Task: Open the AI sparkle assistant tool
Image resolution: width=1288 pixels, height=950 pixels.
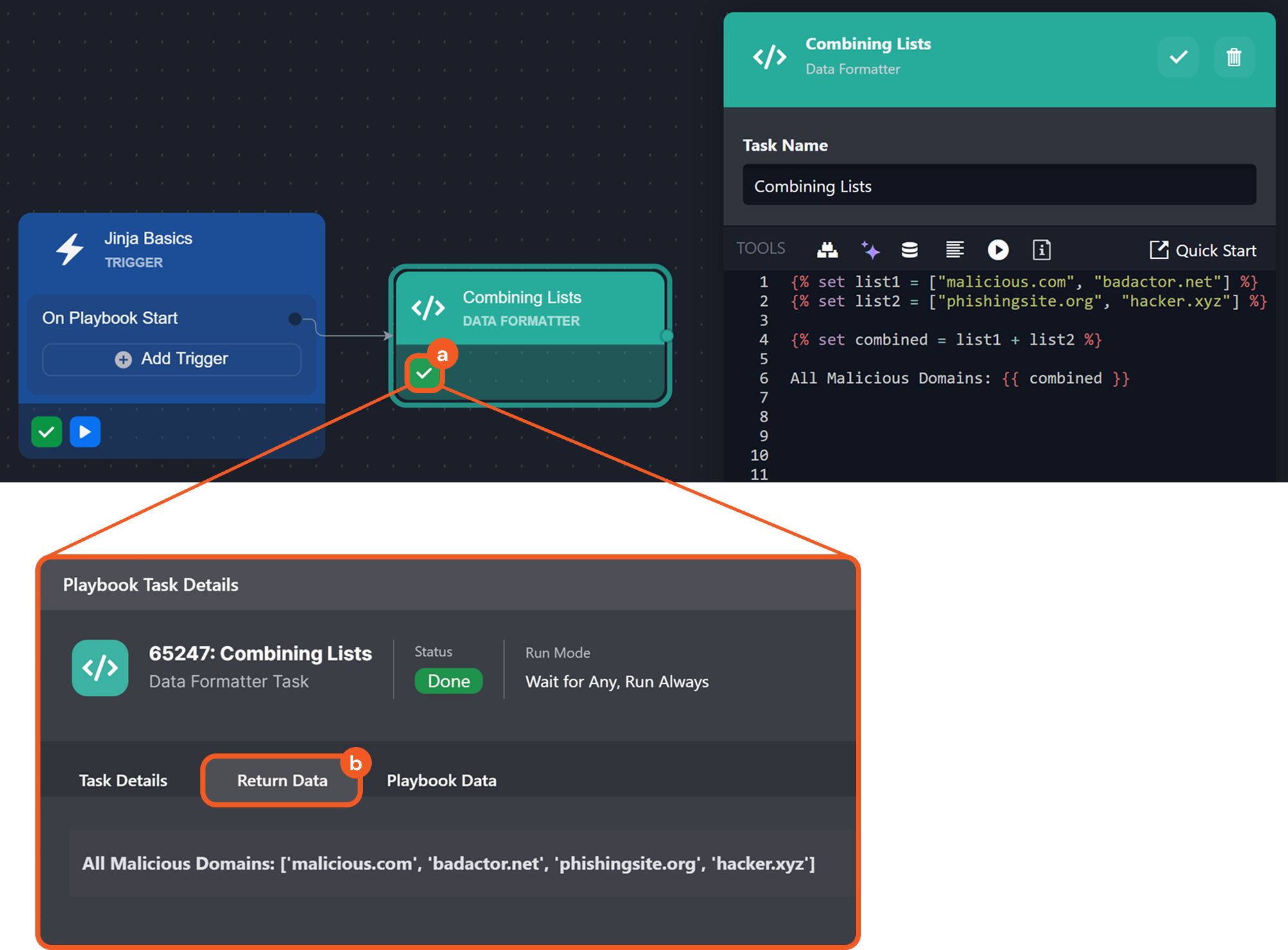Action: (x=870, y=250)
